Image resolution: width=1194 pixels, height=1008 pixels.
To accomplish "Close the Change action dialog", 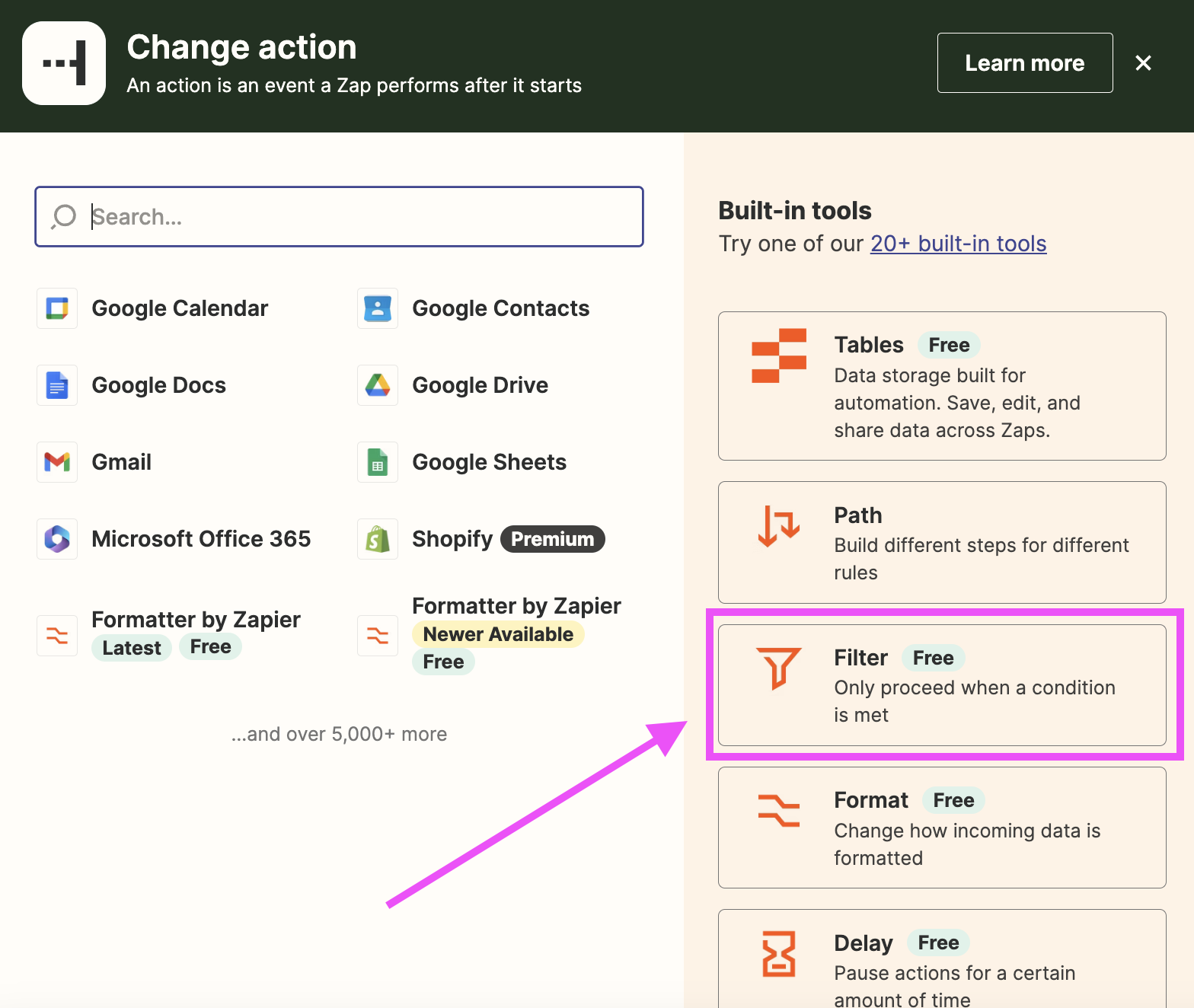I will [x=1143, y=63].
